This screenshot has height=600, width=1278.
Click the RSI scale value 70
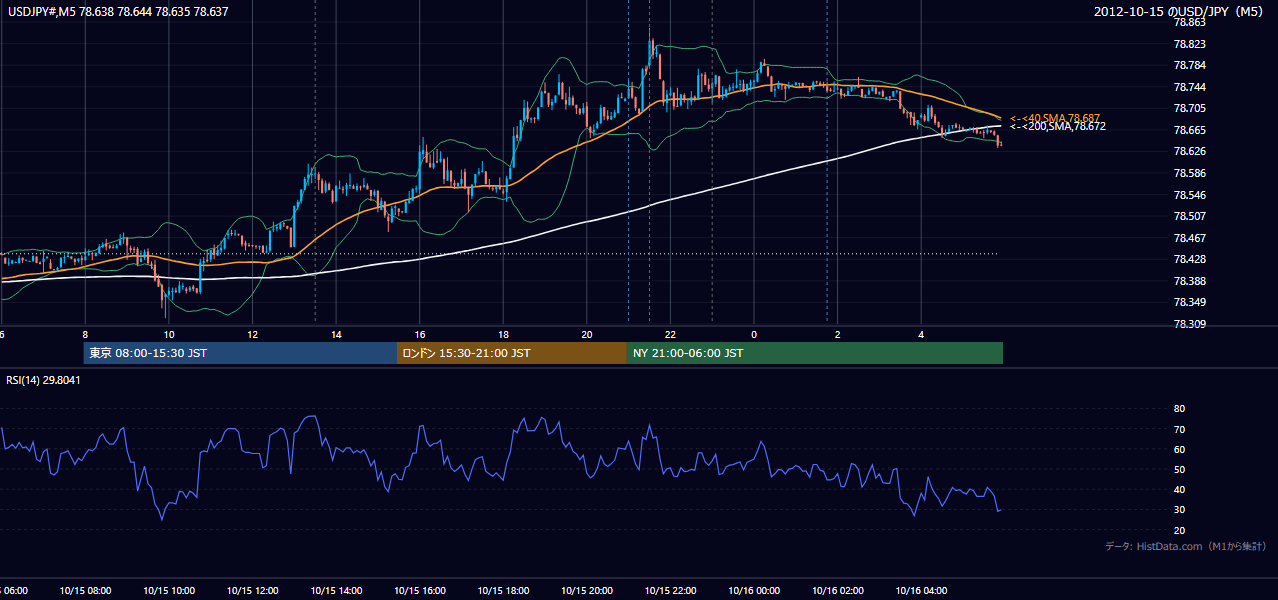pyautogui.click(x=1179, y=429)
